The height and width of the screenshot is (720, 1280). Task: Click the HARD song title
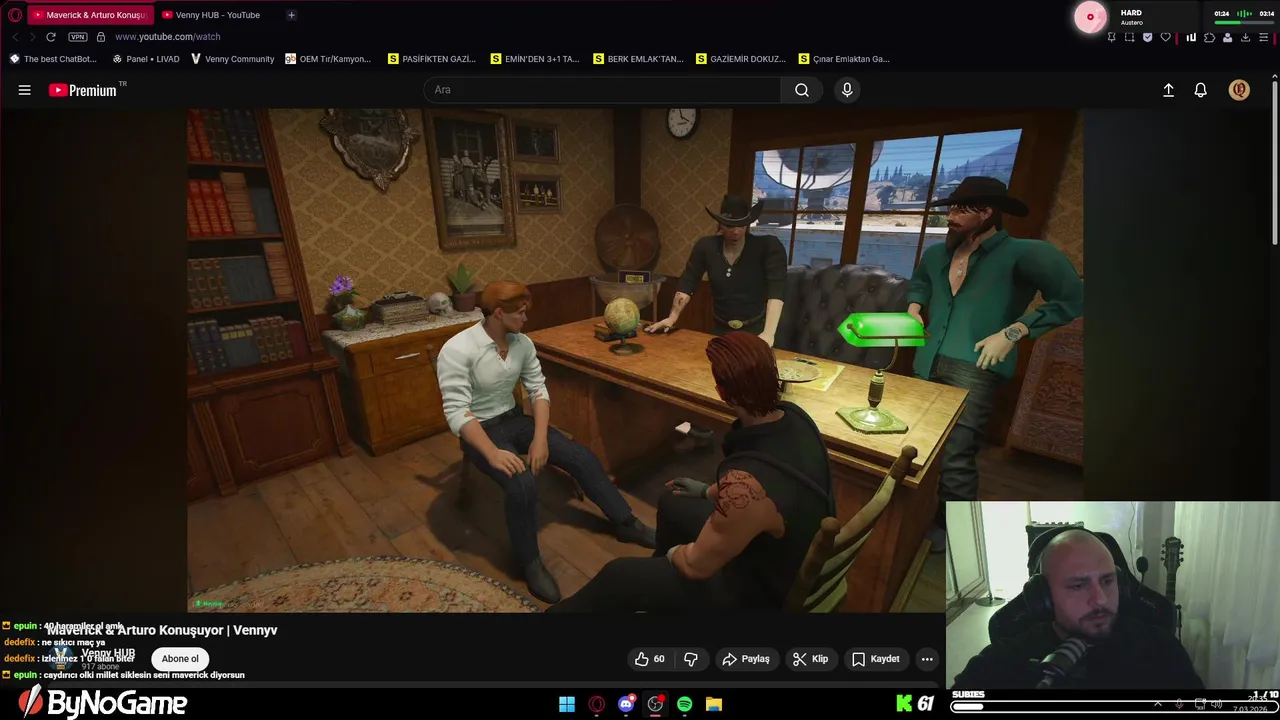pos(1131,13)
